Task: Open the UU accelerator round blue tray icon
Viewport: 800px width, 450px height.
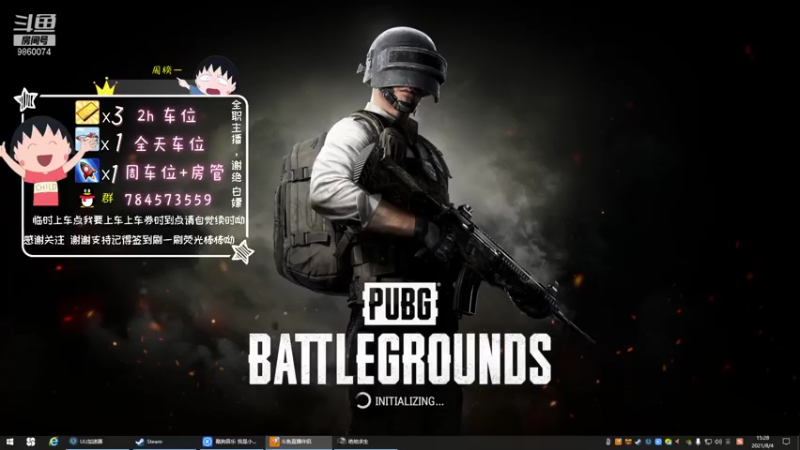Action: pyautogui.click(x=648, y=442)
